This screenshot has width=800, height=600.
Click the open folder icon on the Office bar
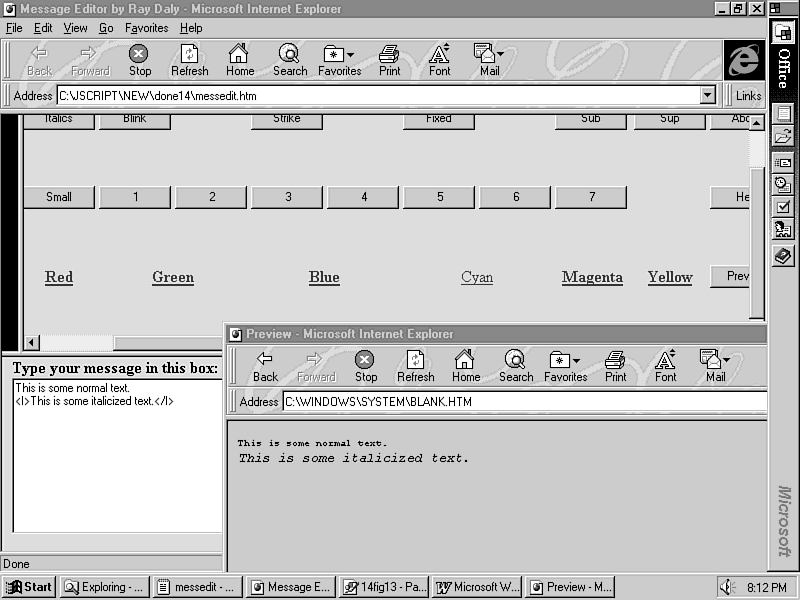tap(783, 137)
